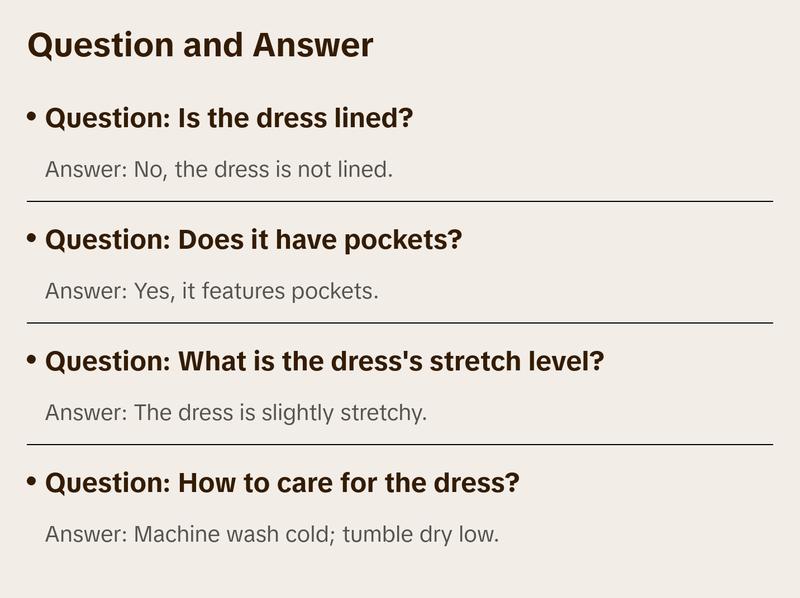Image resolution: width=800 pixels, height=598 pixels.
Task: Click the "Answer:" label before "Yes, it features"
Action: [86, 291]
